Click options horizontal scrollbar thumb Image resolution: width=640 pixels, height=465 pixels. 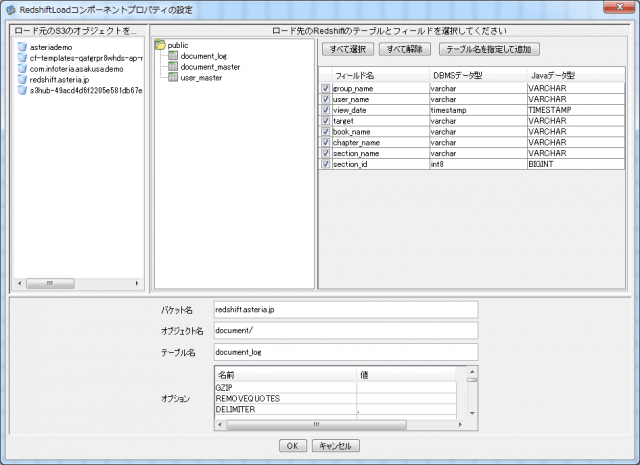coord(316,425)
